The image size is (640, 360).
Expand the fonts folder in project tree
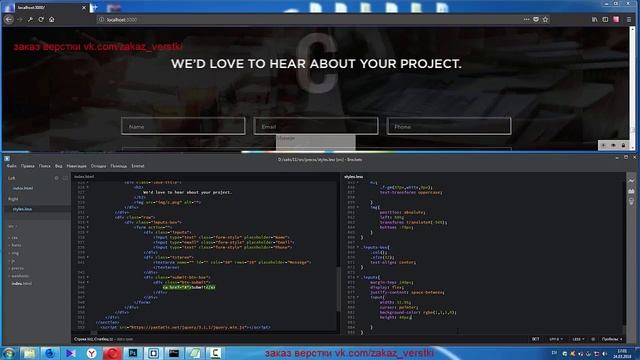(16, 245)
